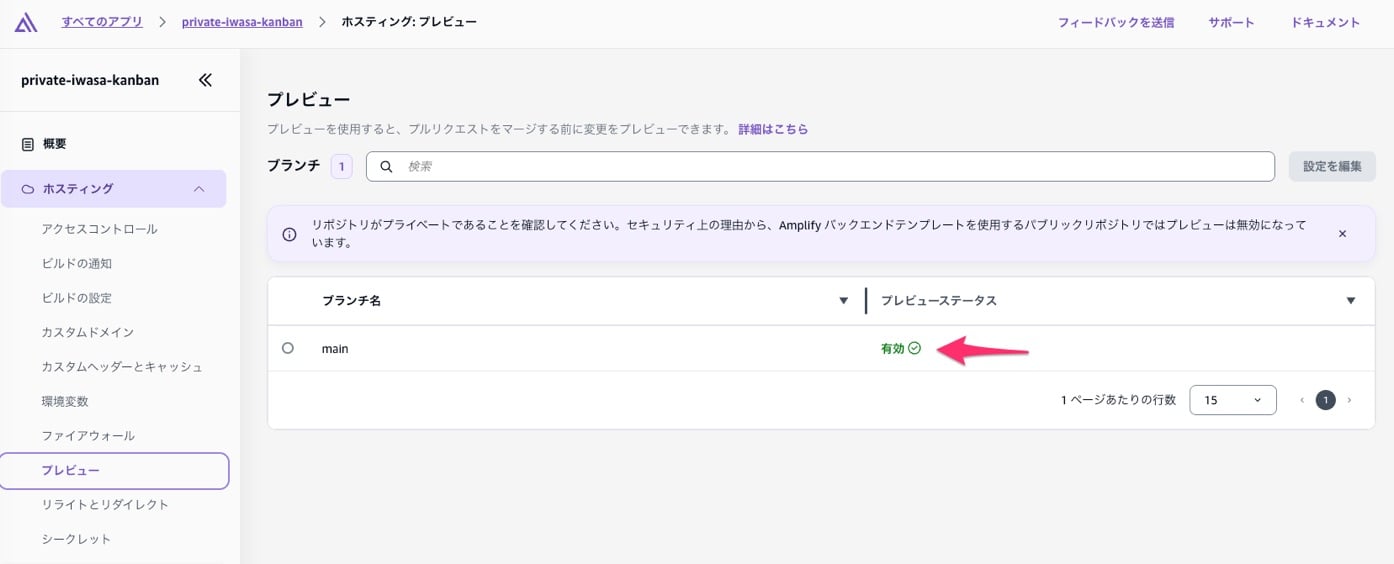Click the 概要 document icon

coord(28,144)
